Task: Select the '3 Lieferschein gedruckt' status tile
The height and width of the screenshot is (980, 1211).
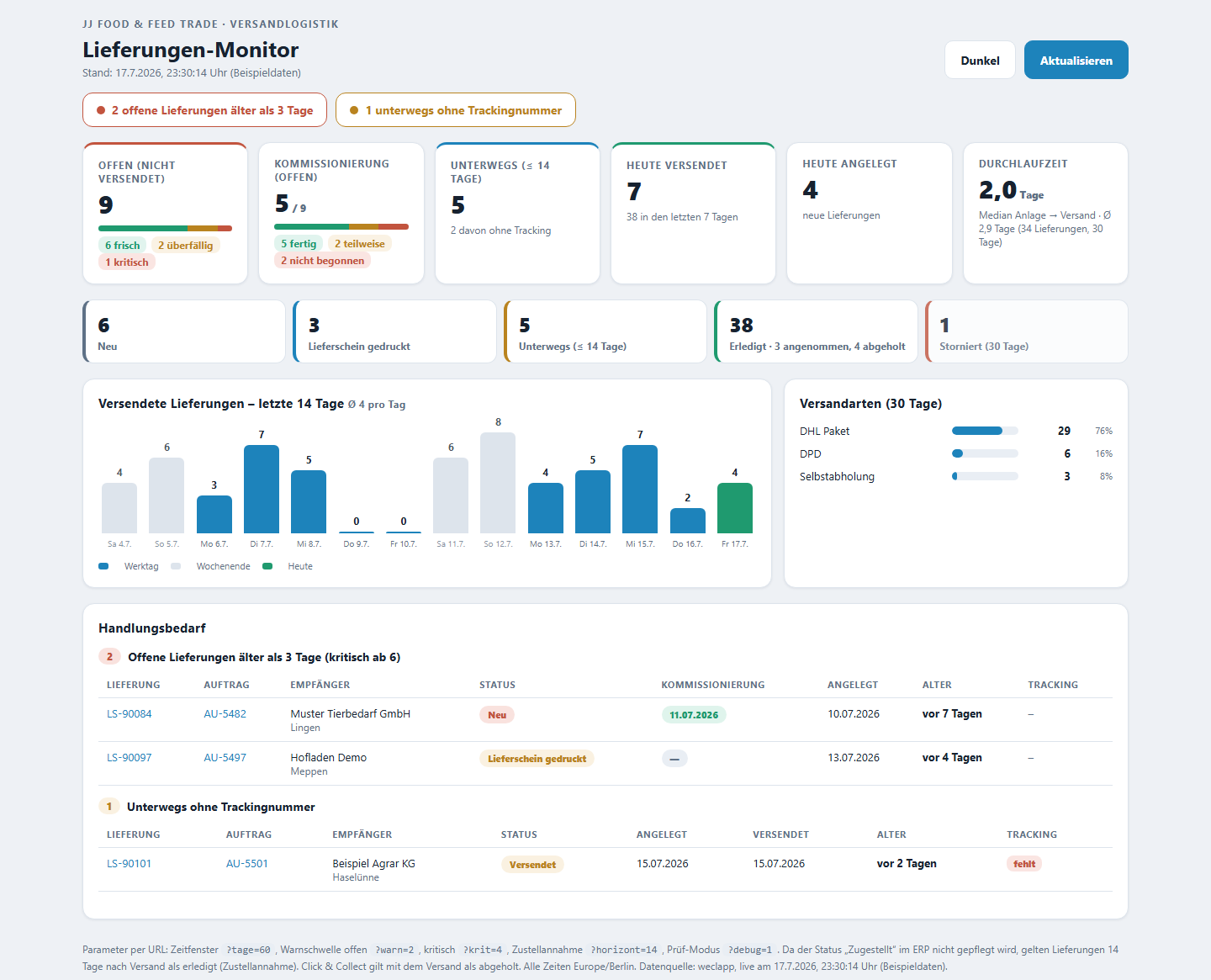Action: [x=394, y=331]
